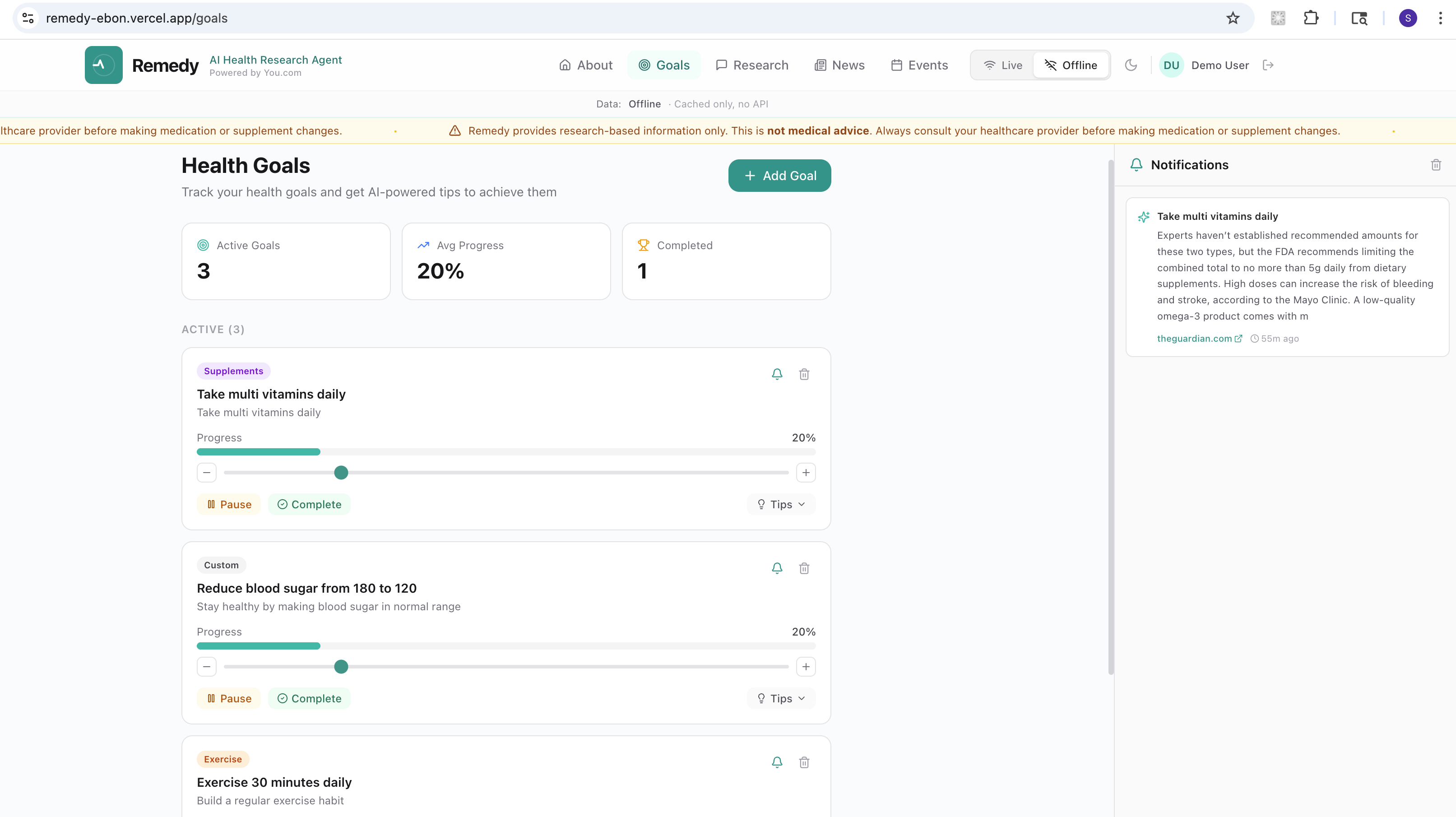Switch data mode to Live

tap(1003, 65)
